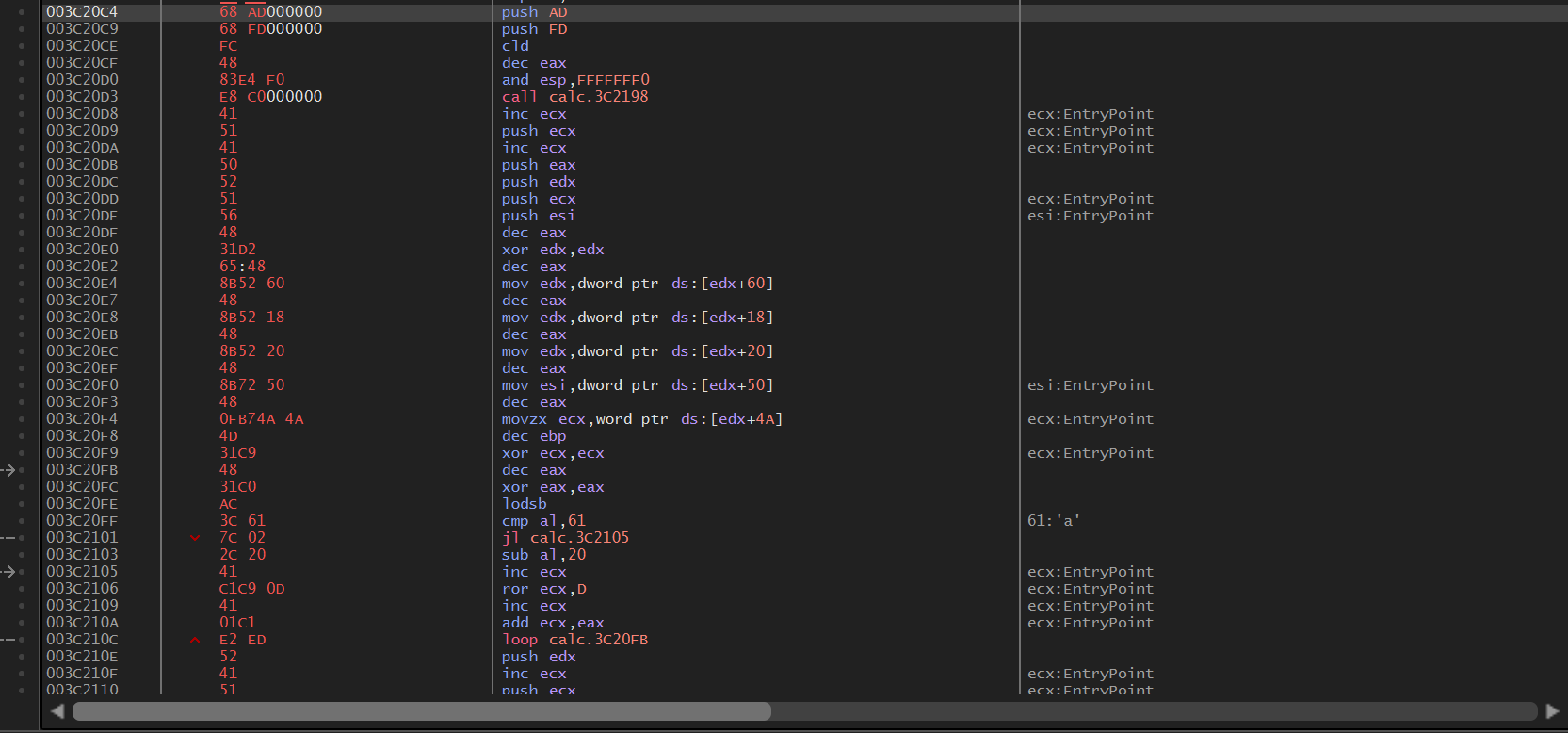This screenshot has height=733, width=1568.
Task: Click opcode bytes '65:48'
Action: tap(242, 267)
